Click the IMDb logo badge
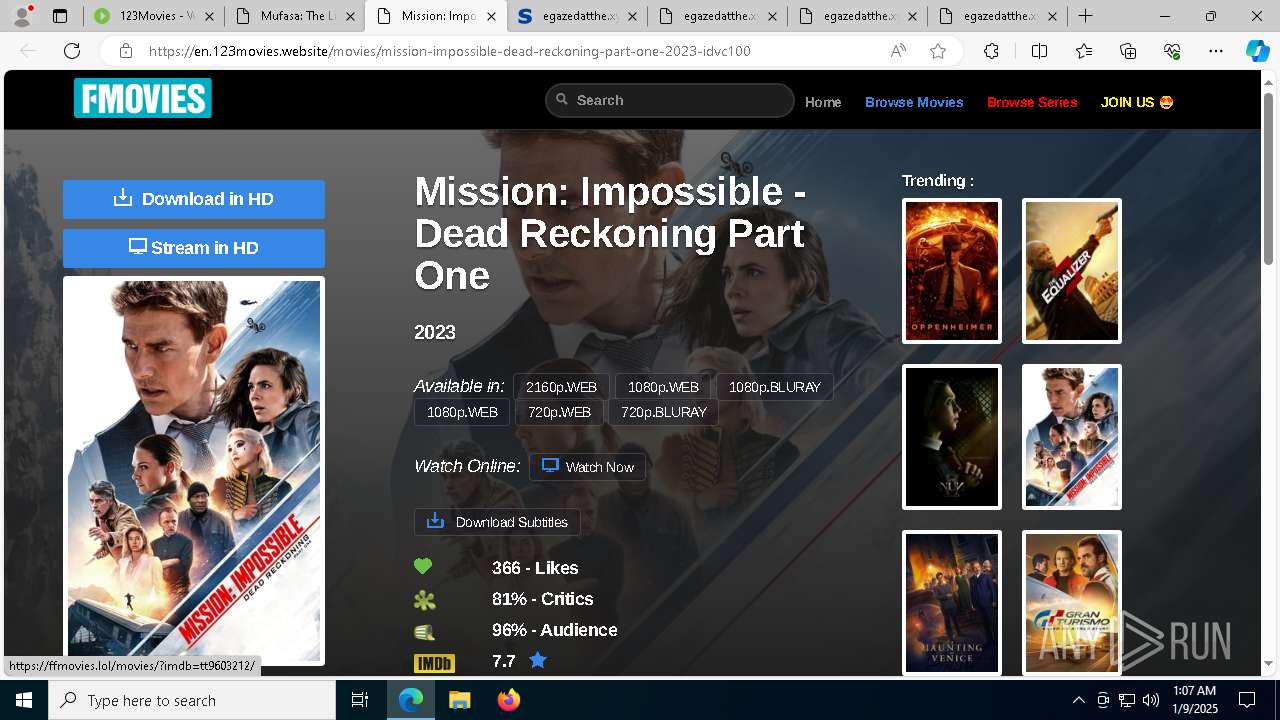The image size is (1280, 720). (x=434, y=662)
